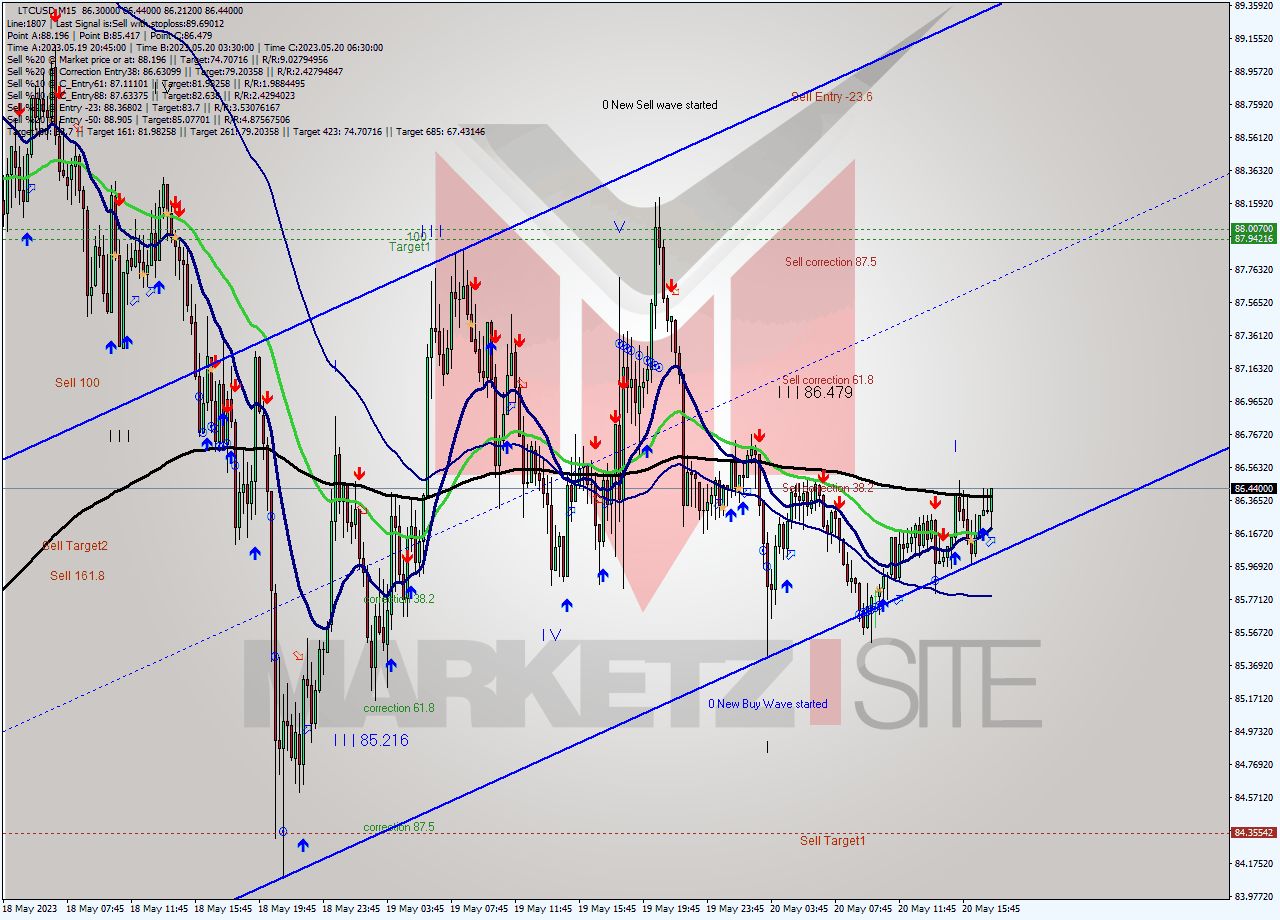Click the green 88.00700 price tag
1280x920 pixels.
tap(1254, 229)
